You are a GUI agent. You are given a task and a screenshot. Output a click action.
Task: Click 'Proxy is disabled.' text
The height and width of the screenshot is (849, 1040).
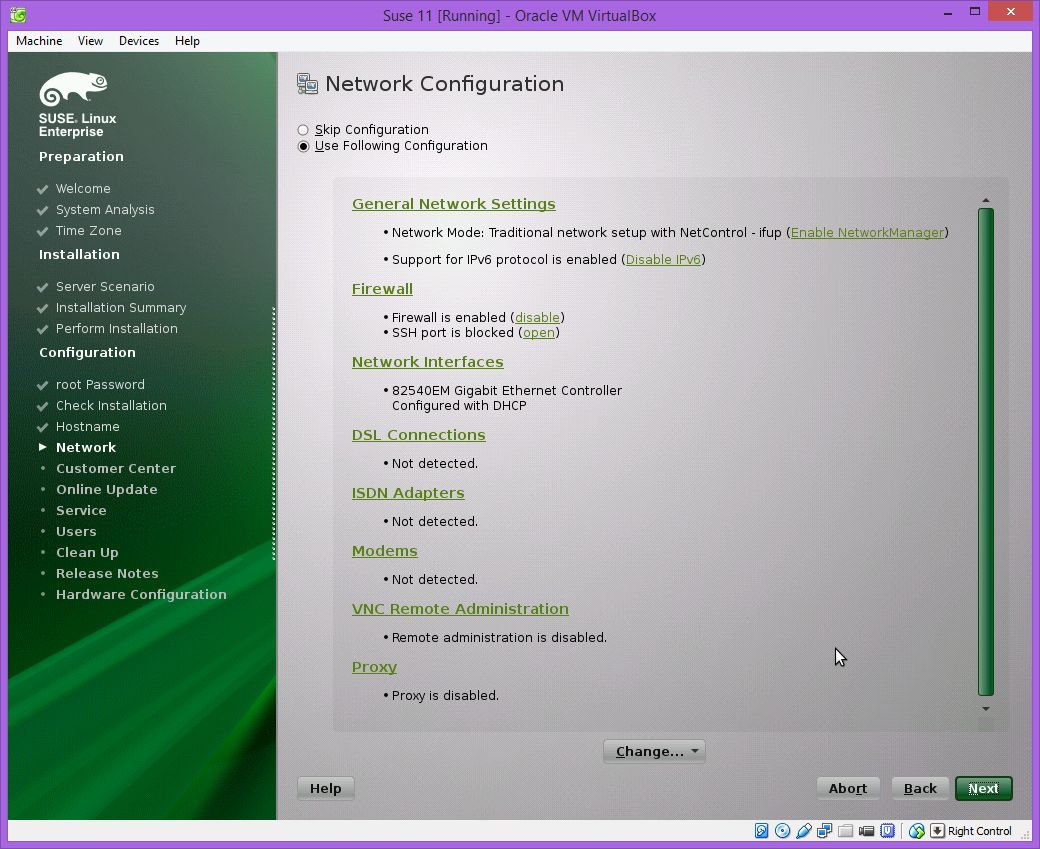point(445,696)
